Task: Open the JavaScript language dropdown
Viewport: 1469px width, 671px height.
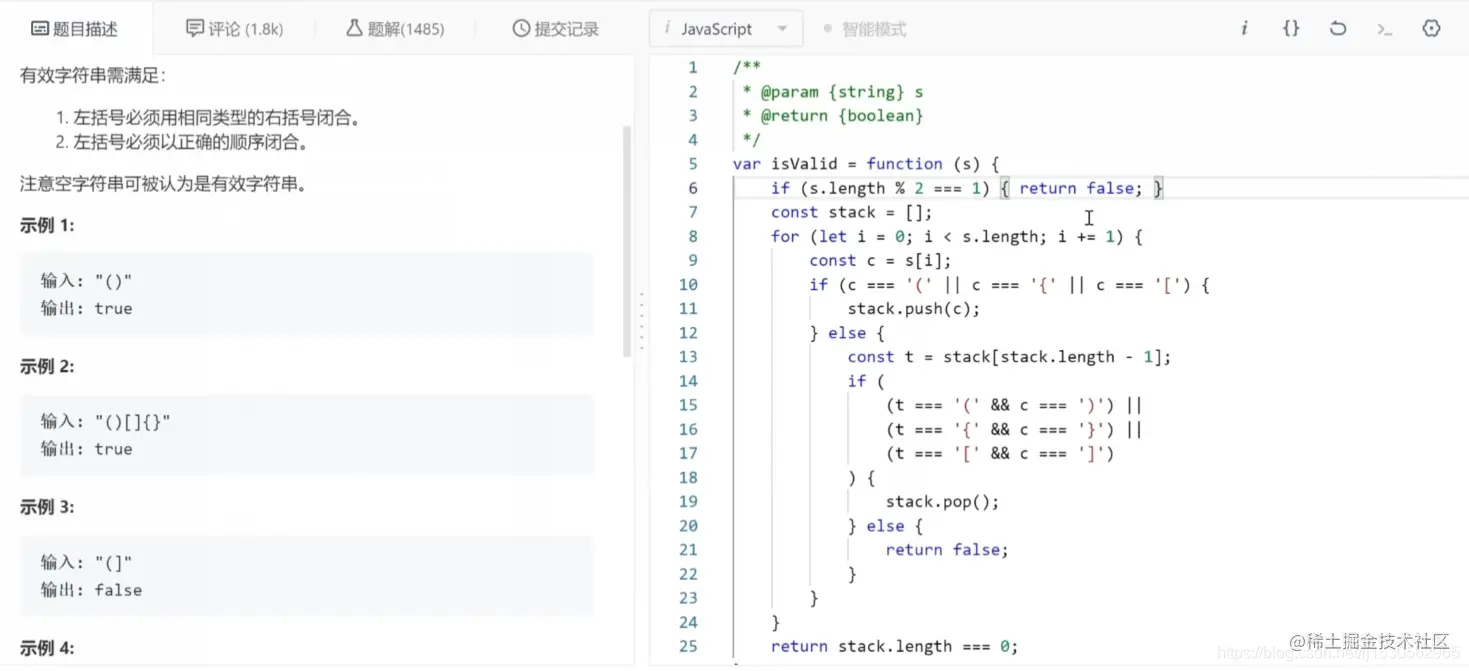Action: point(726,29)
